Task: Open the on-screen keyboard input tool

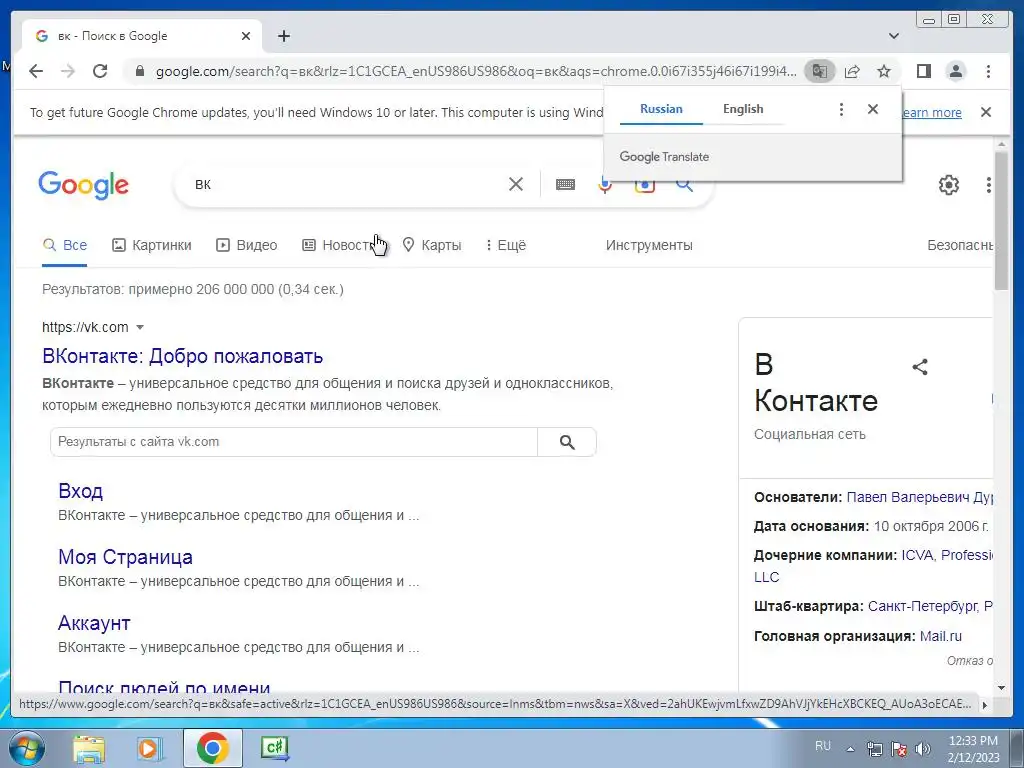Action: click(566, 184)
